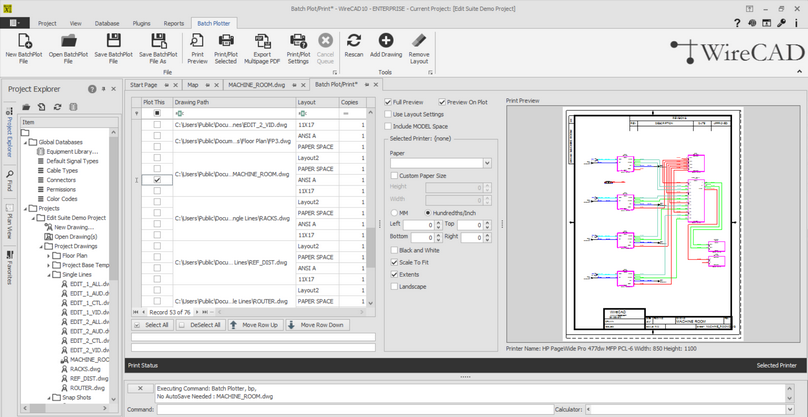
Task: Open the help question mark icon in Project Explorer
Action: [x=92, y=89]
